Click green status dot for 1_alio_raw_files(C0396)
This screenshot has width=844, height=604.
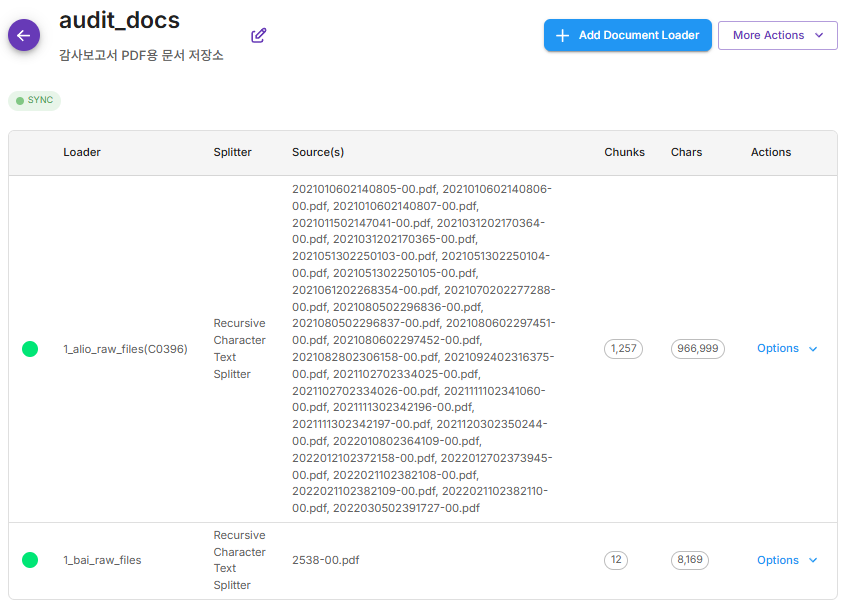click(x=30, y=349)
